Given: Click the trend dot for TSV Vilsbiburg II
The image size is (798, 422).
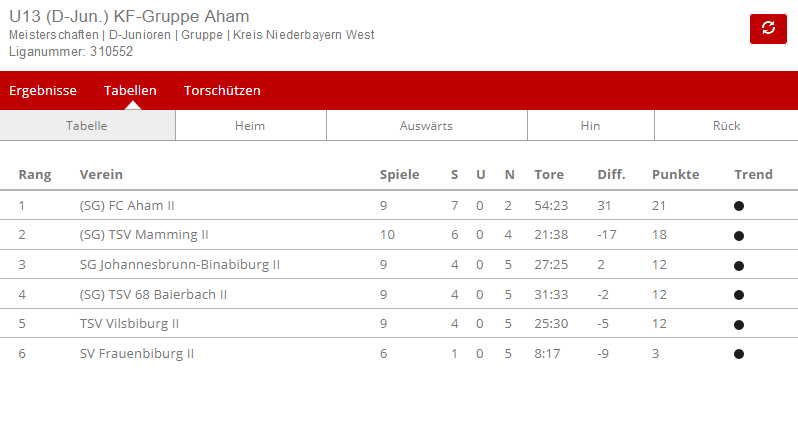Looking at the screenshot, I should coord(739,325).
